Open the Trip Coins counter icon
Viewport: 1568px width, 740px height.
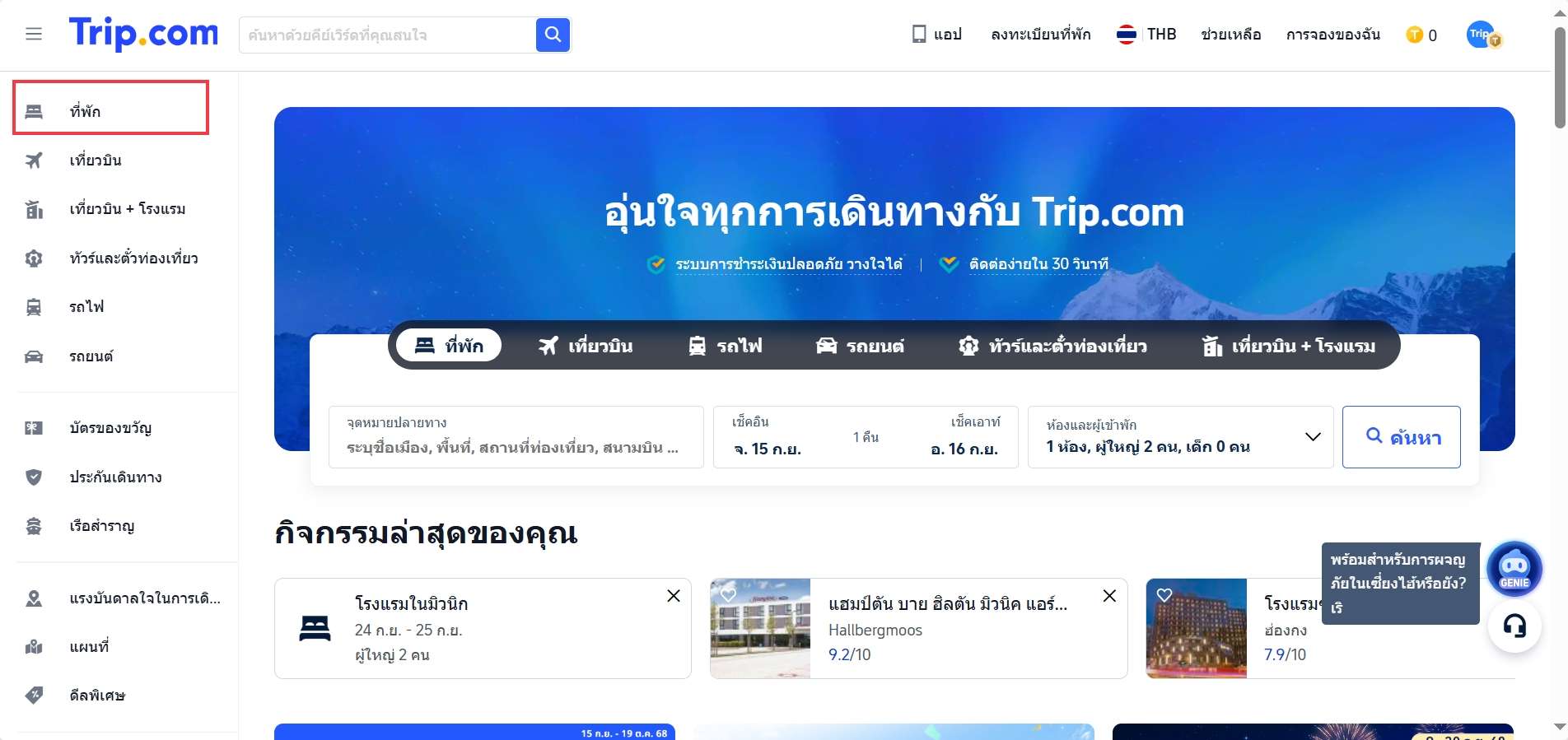(x=1414, y=35)
